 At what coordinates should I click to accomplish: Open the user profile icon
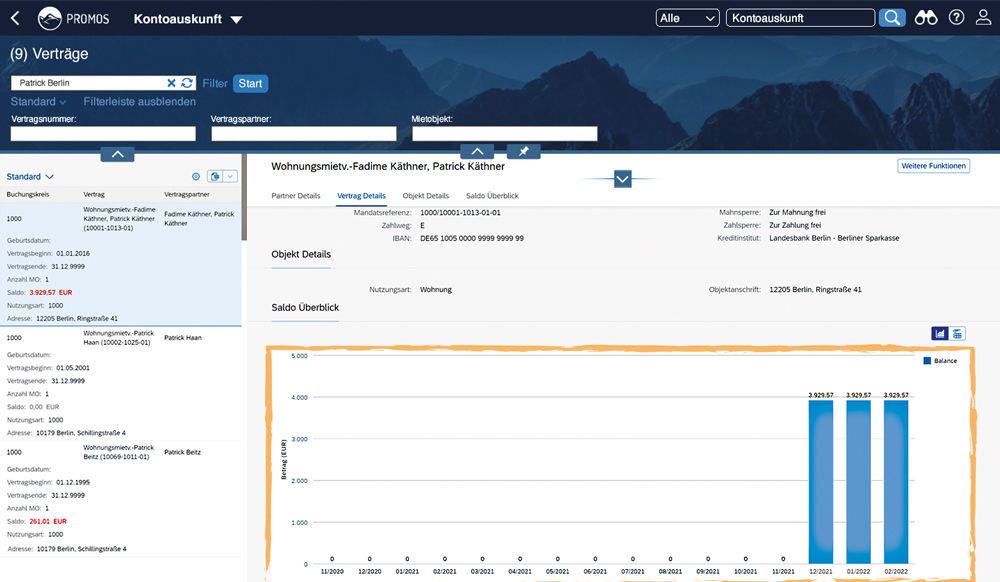coord(984,18)
